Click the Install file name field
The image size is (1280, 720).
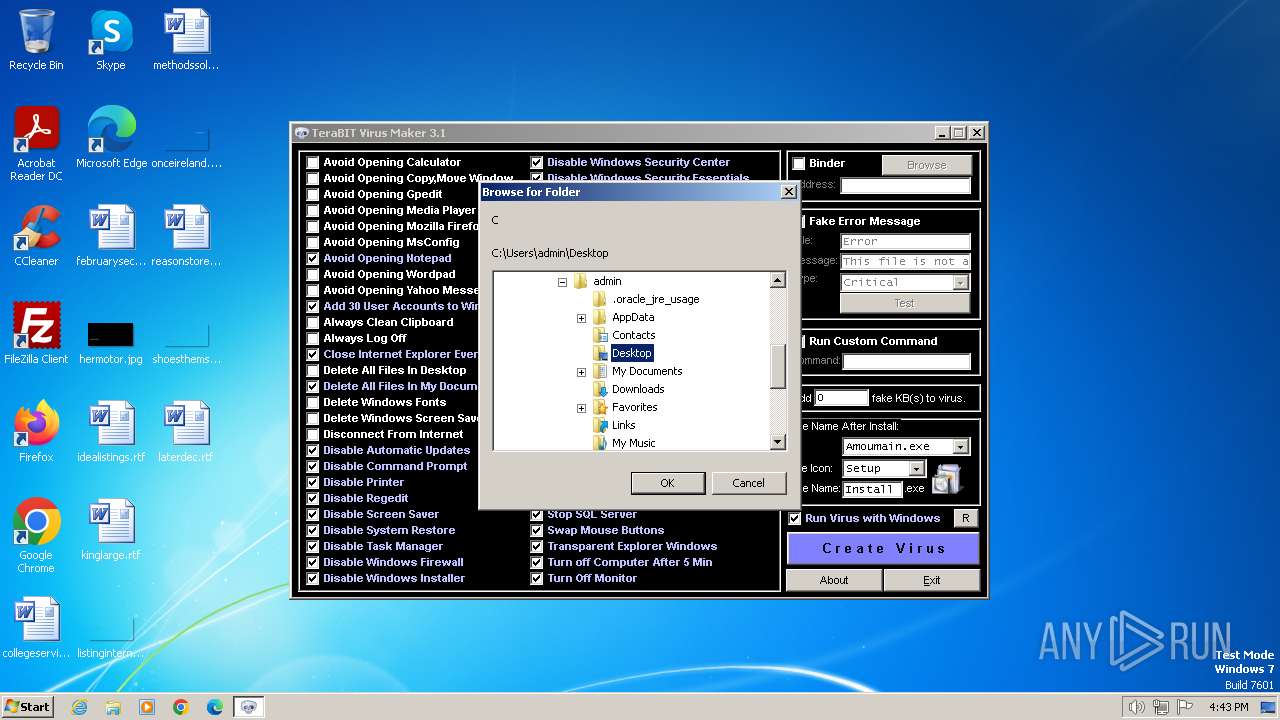coord(872,489)
